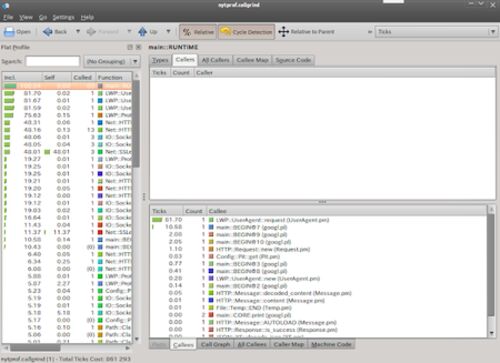Viewport: 500px width, 363px height.
Task: Select the callee HTTP::Request::new
Action: [x=318, y=249]
